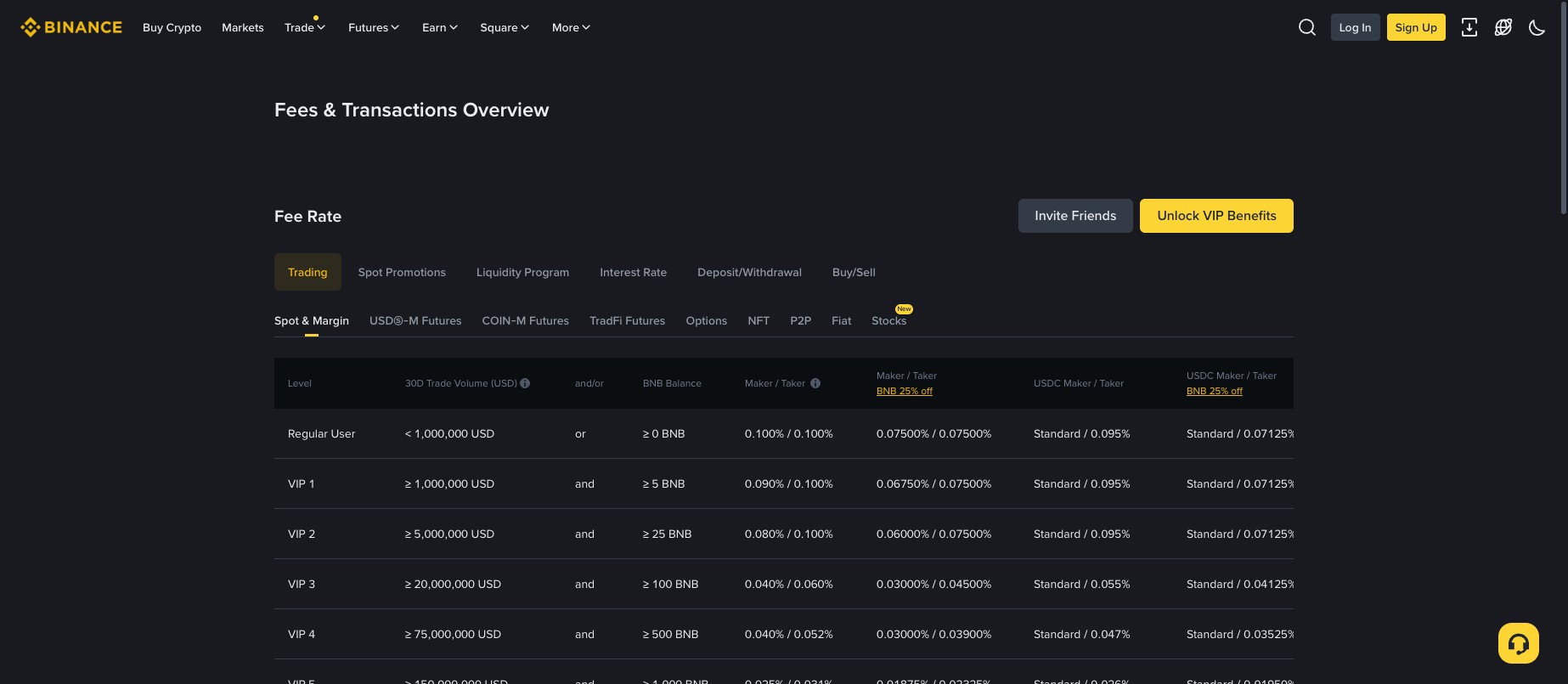The width and height of the screenshot is (1568, 684).
Task: Click the app download icon
Action: [1469, 27]
